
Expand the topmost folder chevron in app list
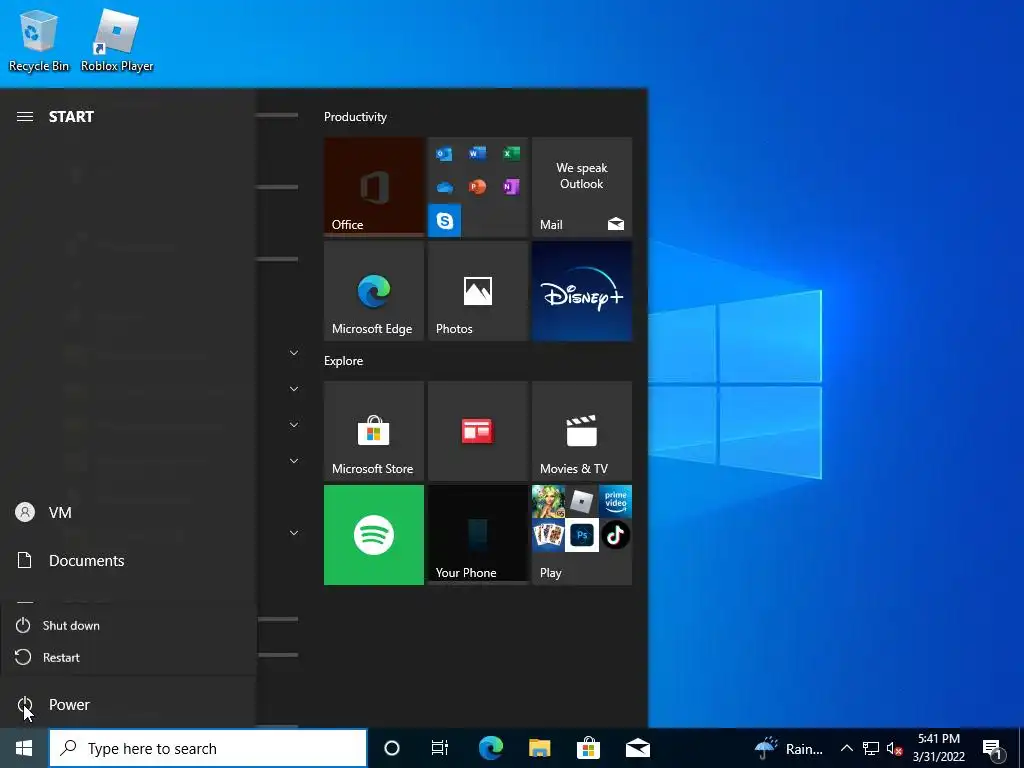pos(294,353)
